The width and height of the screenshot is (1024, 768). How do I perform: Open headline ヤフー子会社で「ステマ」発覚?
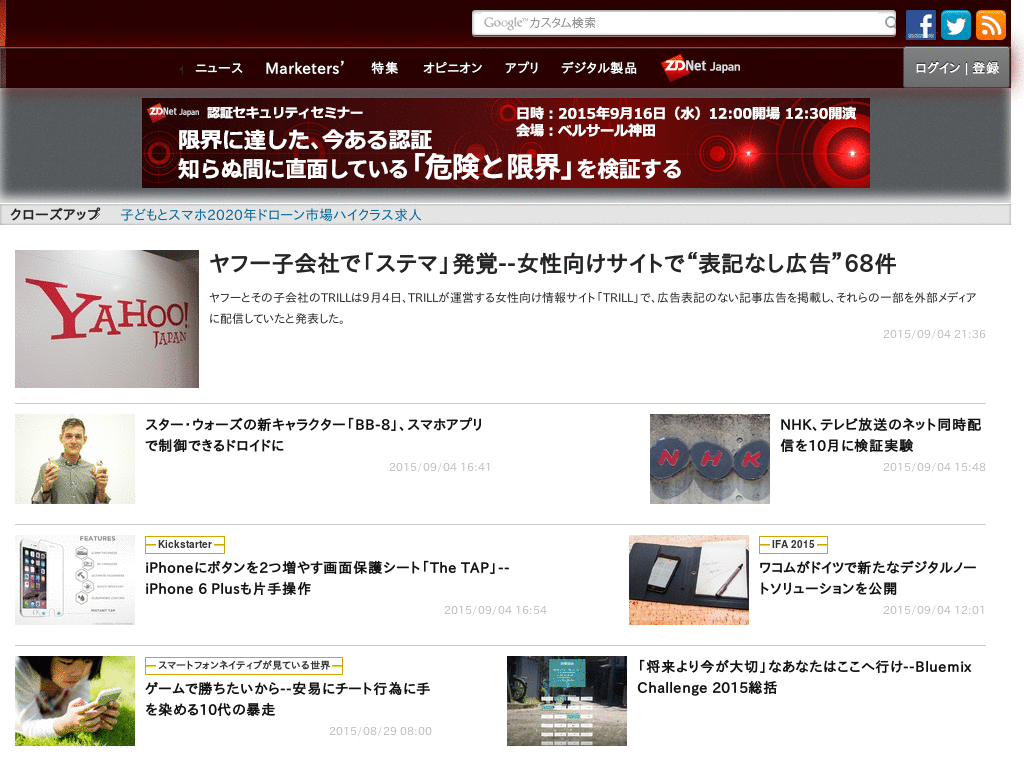pos(552,264)
